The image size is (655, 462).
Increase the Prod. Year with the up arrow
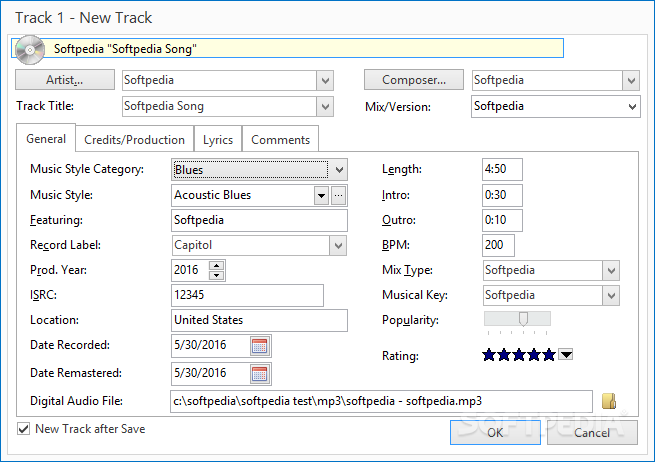click(217, 265)
